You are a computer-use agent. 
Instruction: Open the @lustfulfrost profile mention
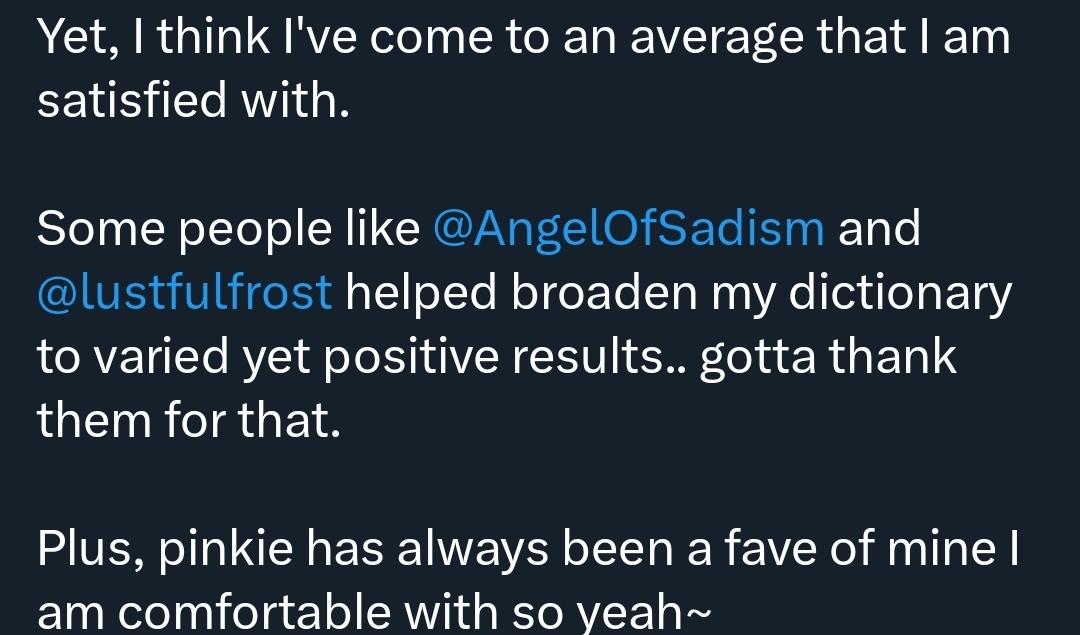185,292
